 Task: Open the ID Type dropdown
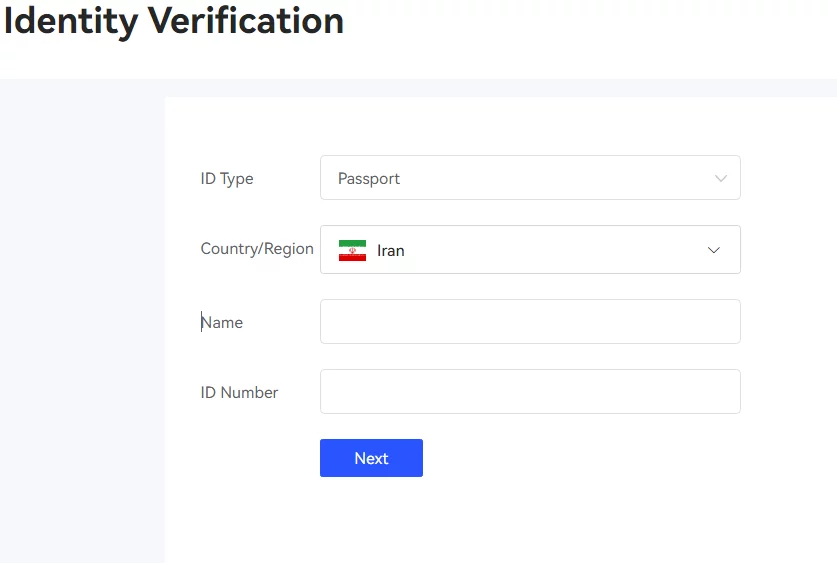(x=530, y=178)
